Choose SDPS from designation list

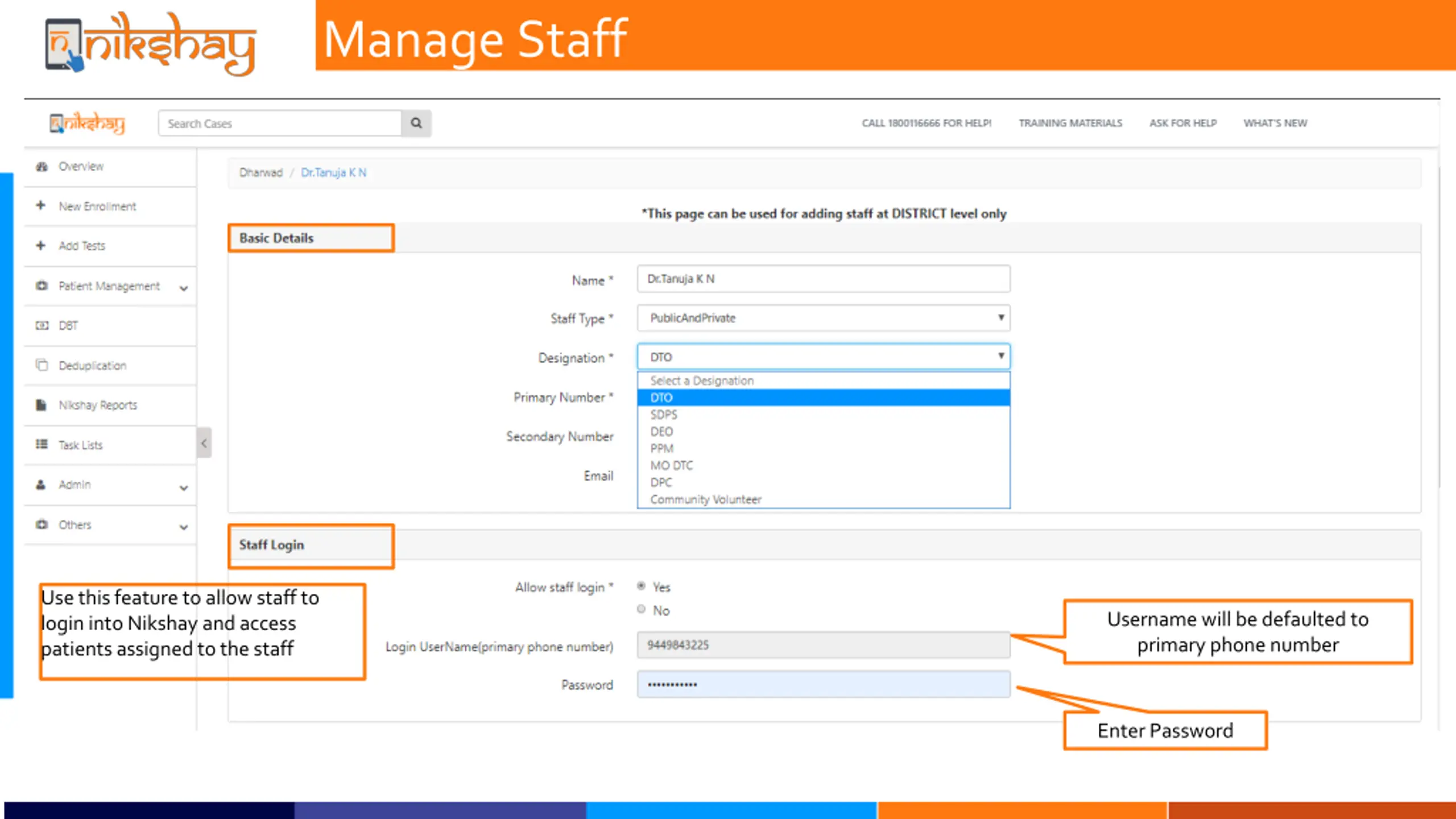point(824,415)
